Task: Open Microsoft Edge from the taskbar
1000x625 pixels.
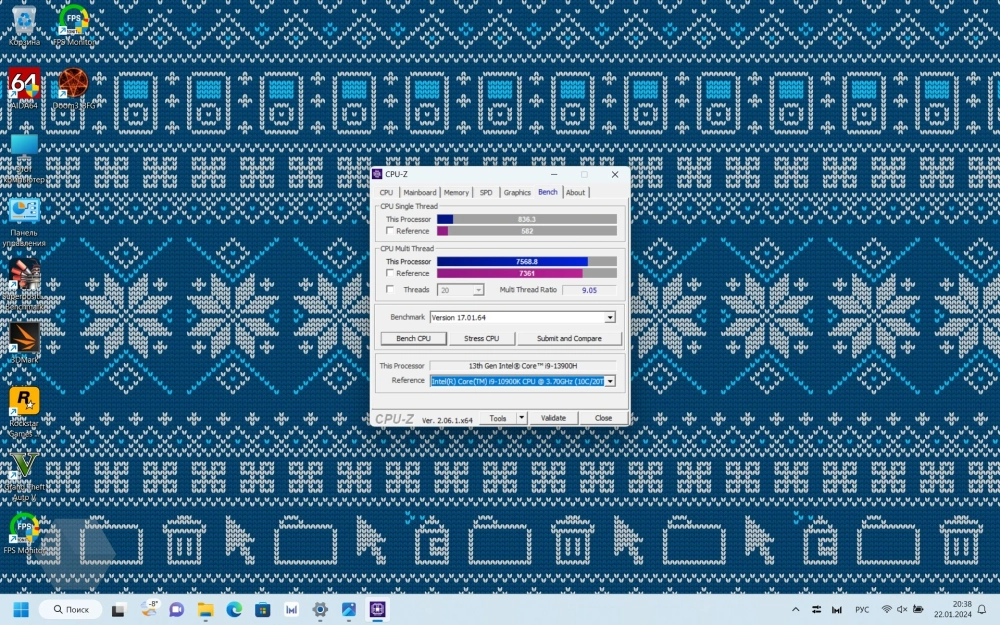Action: click(x=234, y=609)
